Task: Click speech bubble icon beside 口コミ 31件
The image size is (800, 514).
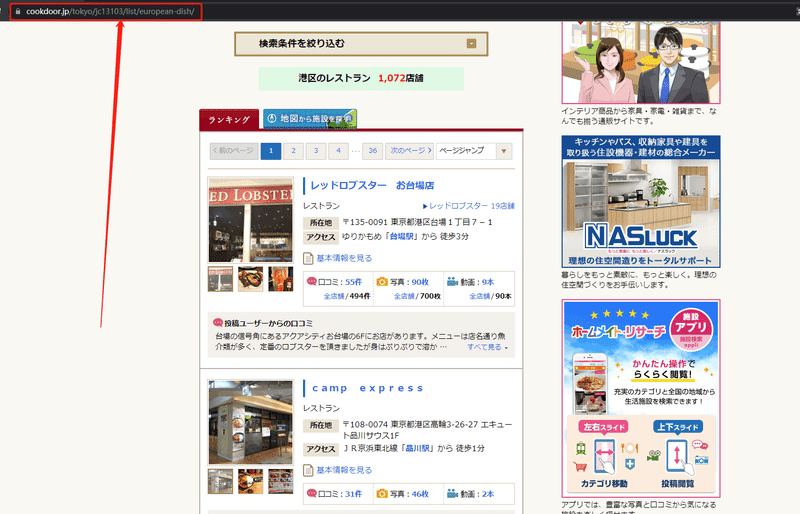Action: click(x=312, y=494)
